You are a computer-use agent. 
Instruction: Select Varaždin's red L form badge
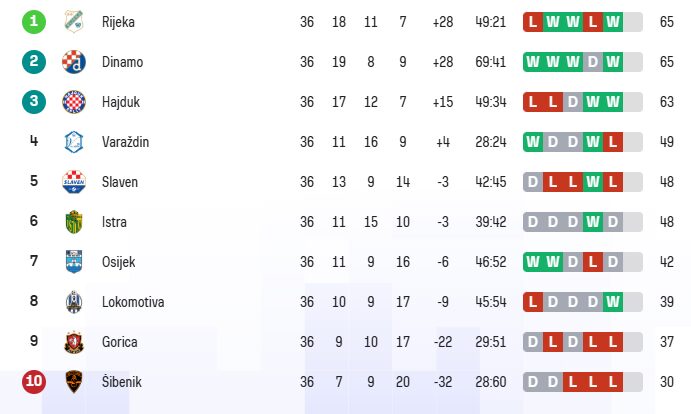(613, 142)
